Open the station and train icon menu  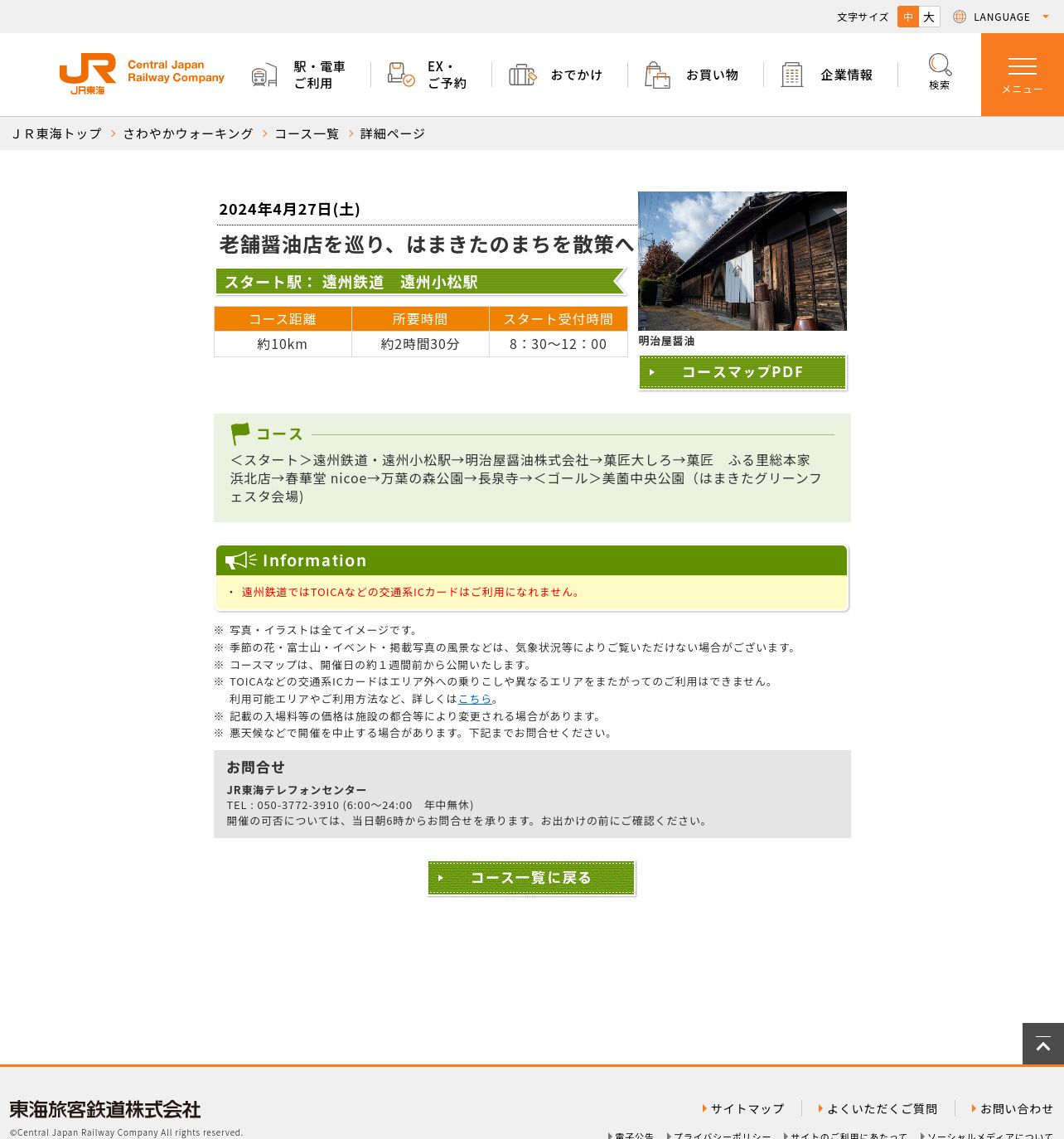point(264,75)
